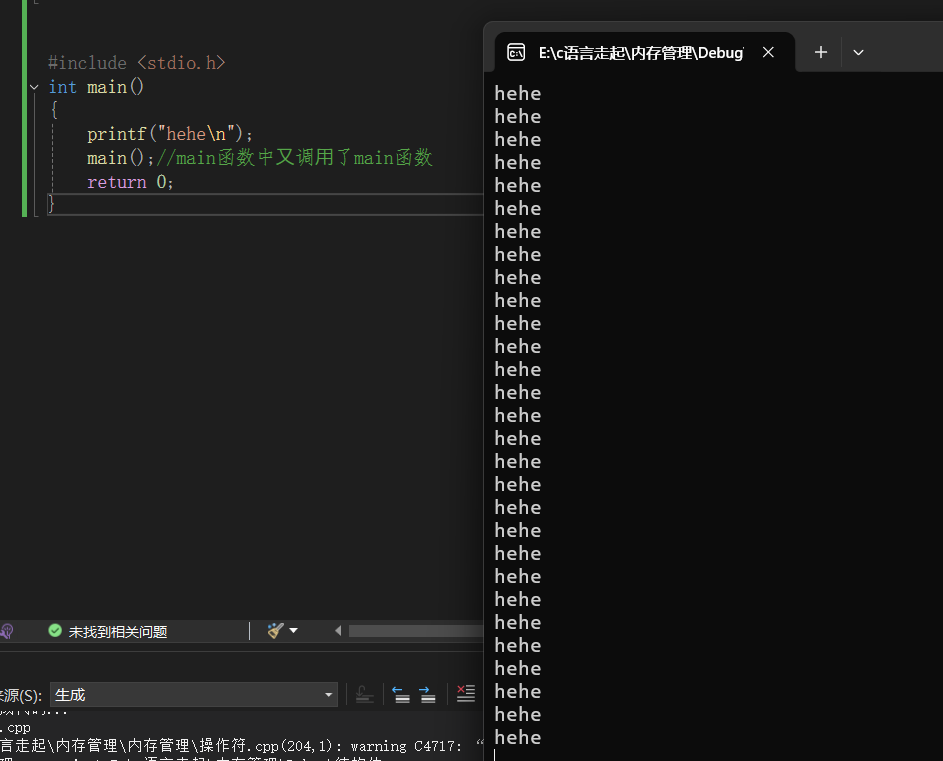Clear all output with red X icon

465,694
